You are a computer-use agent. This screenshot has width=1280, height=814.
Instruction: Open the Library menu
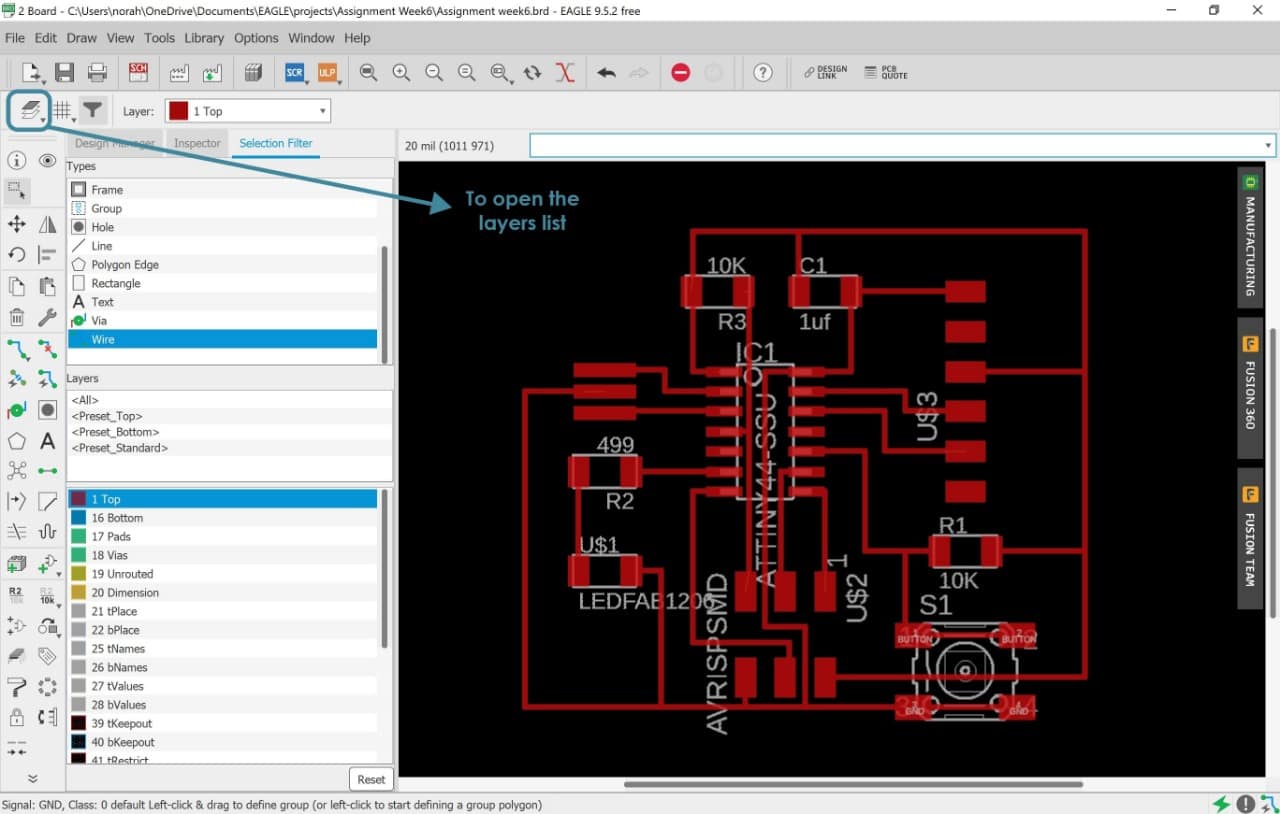204,38
